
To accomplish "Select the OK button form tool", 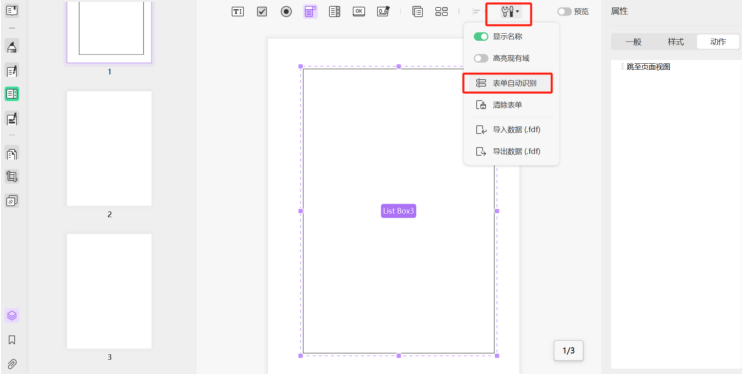I will coord(359,12).
